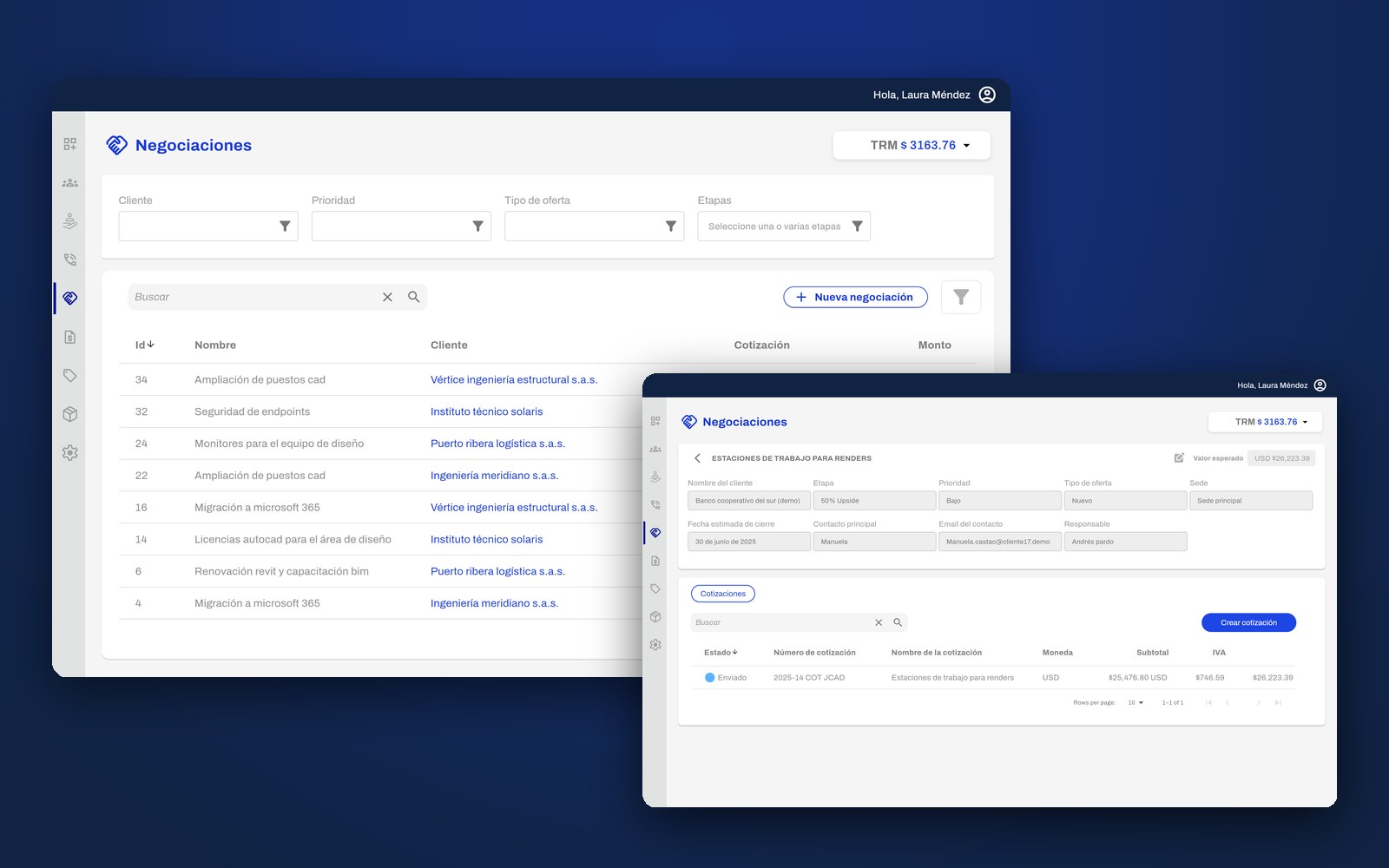
Task: Open Vértice ingeniería estructural link in row 34
Action: [514, 379]
